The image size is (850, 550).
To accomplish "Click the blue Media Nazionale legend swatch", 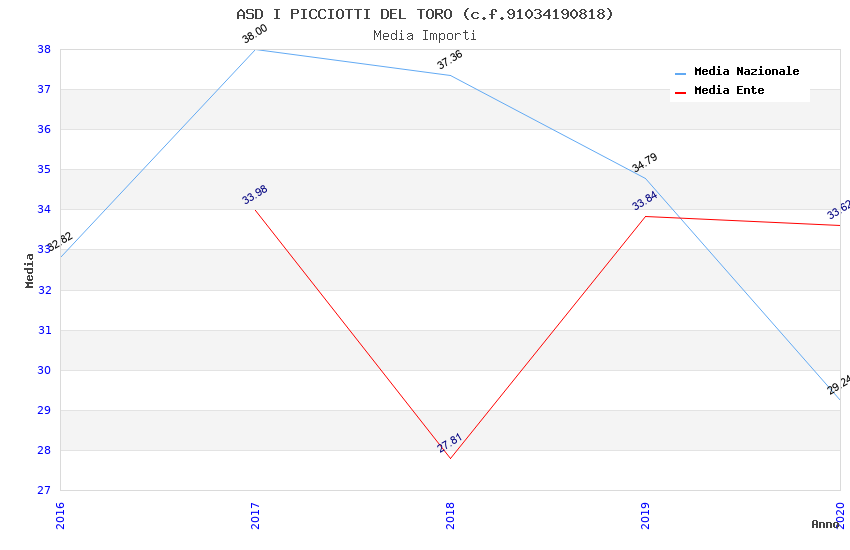I will (x=681, y=73).
